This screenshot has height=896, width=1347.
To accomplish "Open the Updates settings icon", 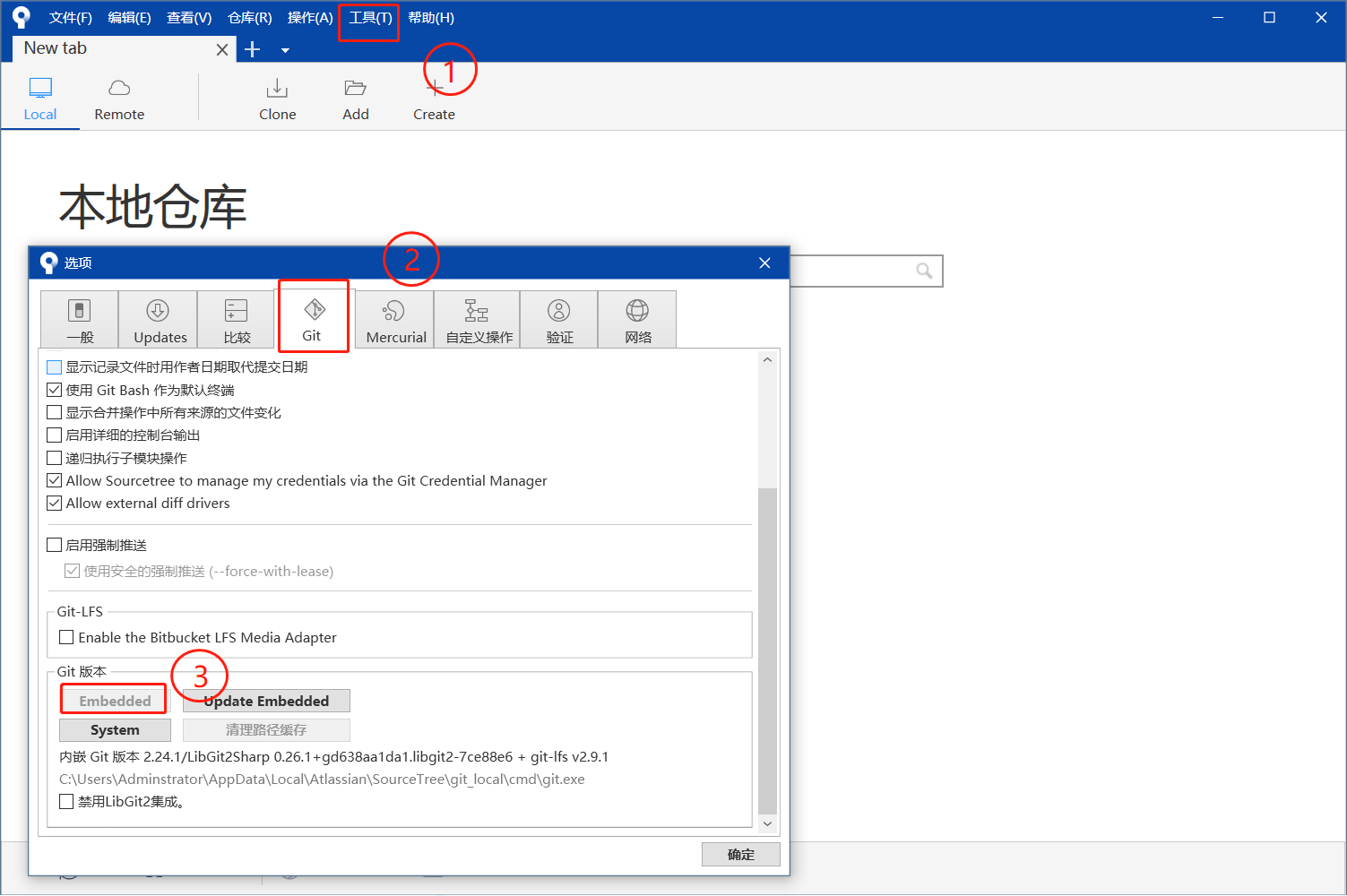I will tap(158, 318).
